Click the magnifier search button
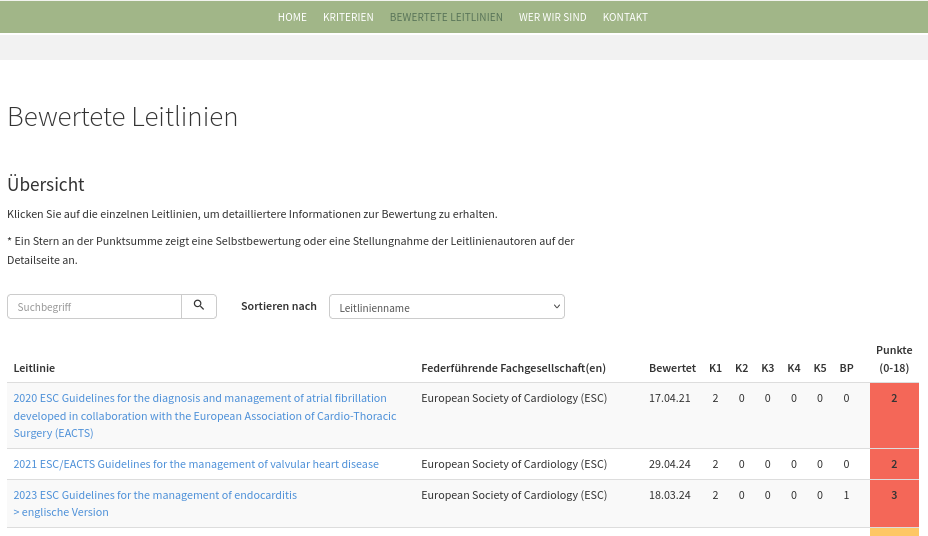 point(199,306)
